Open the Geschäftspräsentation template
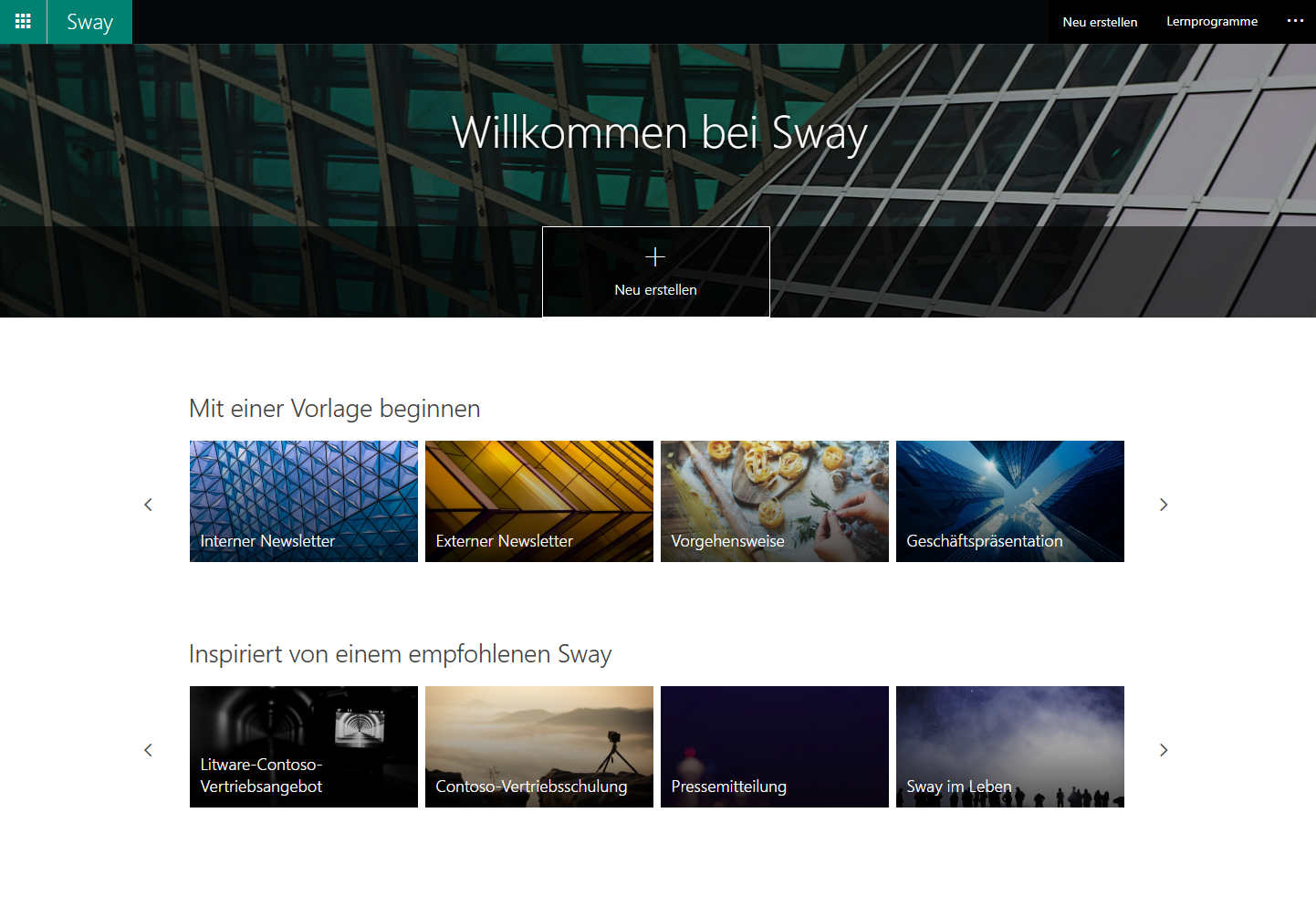The height and width of the screenshot is (917, 1316). (x=1010, y=501)
